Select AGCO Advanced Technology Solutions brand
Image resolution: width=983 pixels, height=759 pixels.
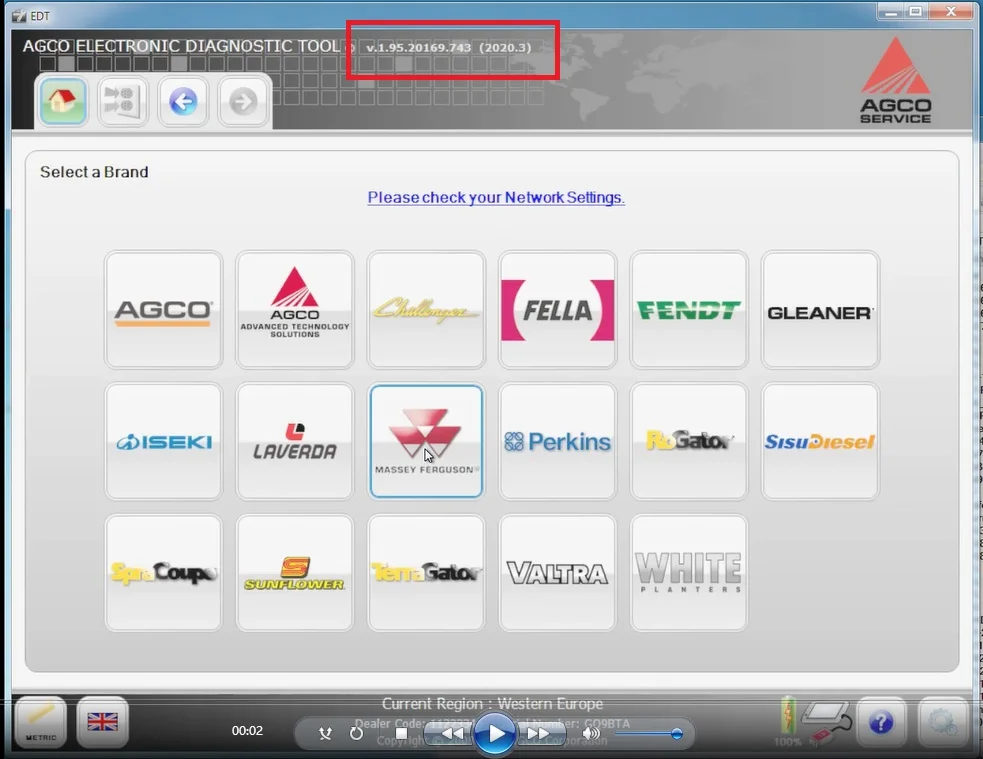click(x=295, y=310)
